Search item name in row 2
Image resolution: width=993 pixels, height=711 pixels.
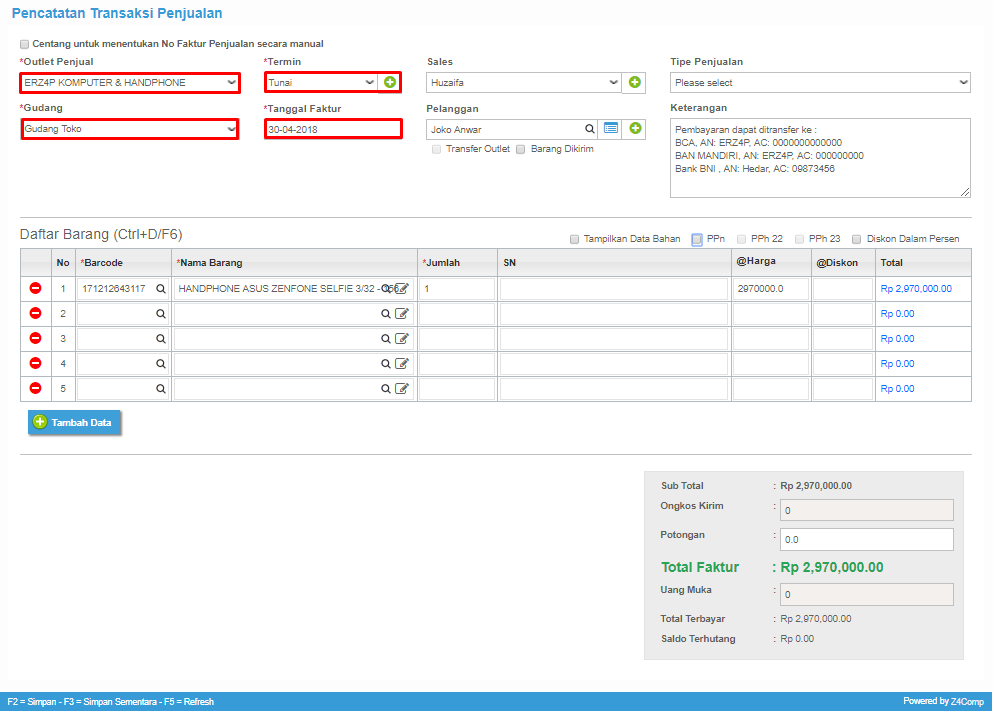386,314
